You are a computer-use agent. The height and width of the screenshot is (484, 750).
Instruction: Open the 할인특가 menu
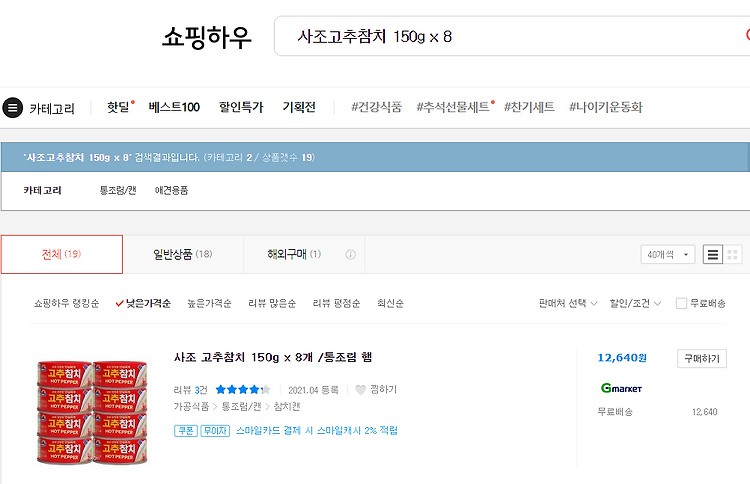(241, 107)
